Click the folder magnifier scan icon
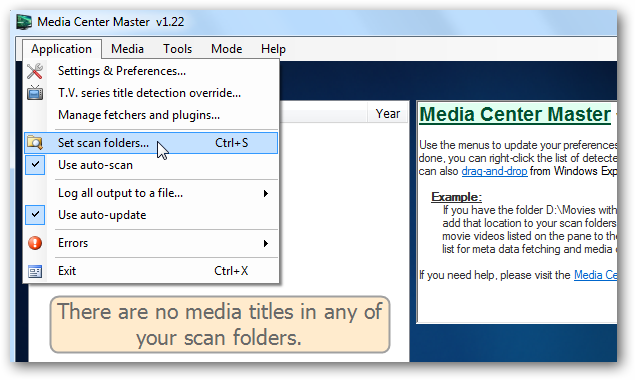Screen dimensions: 635x380 click(x=35, y=143)
